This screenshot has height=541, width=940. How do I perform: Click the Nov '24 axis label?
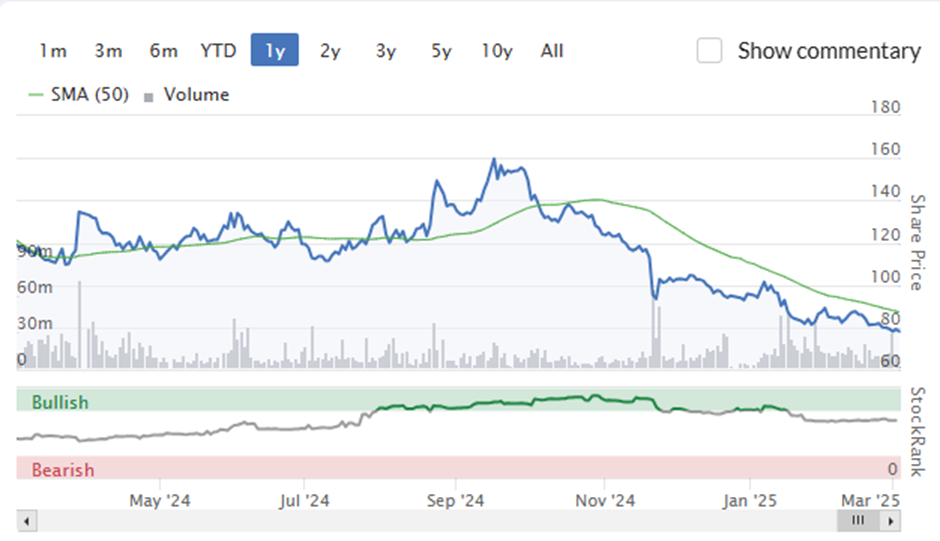604,500
